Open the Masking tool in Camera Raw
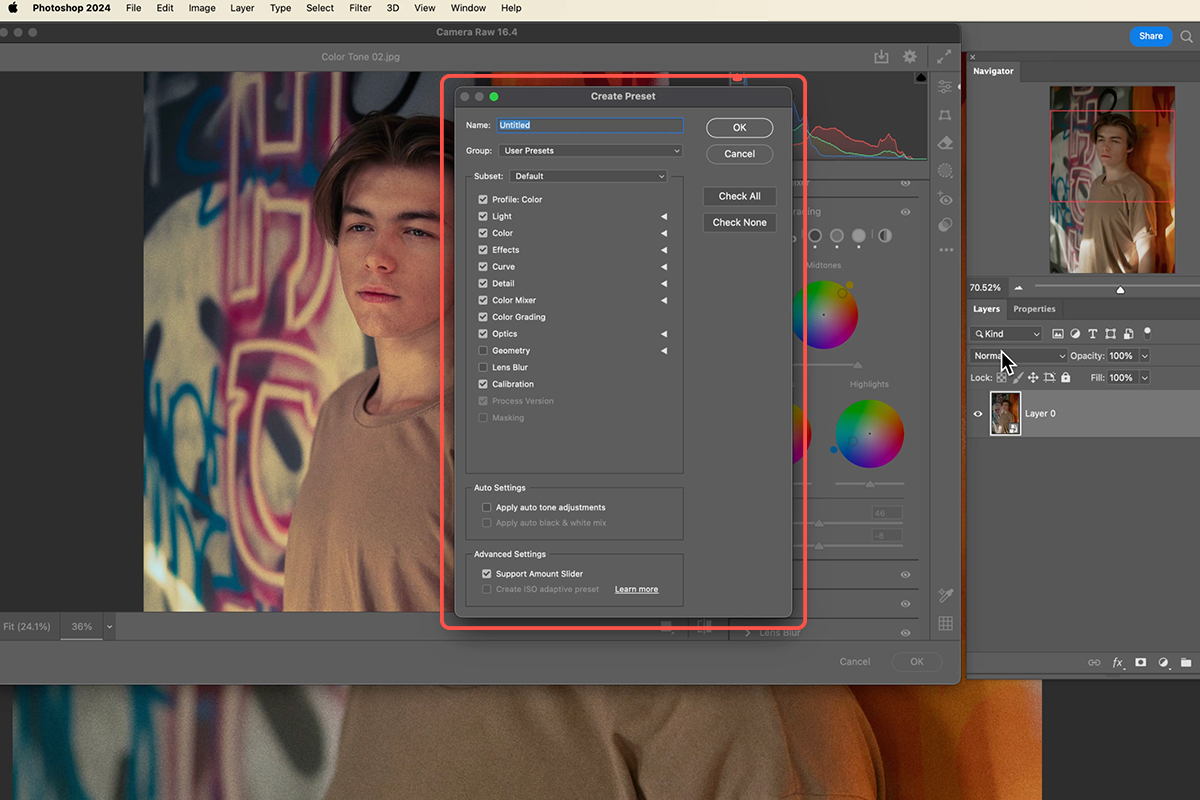The height and width of the screenshot is (800, 1200). coord(944,171)
